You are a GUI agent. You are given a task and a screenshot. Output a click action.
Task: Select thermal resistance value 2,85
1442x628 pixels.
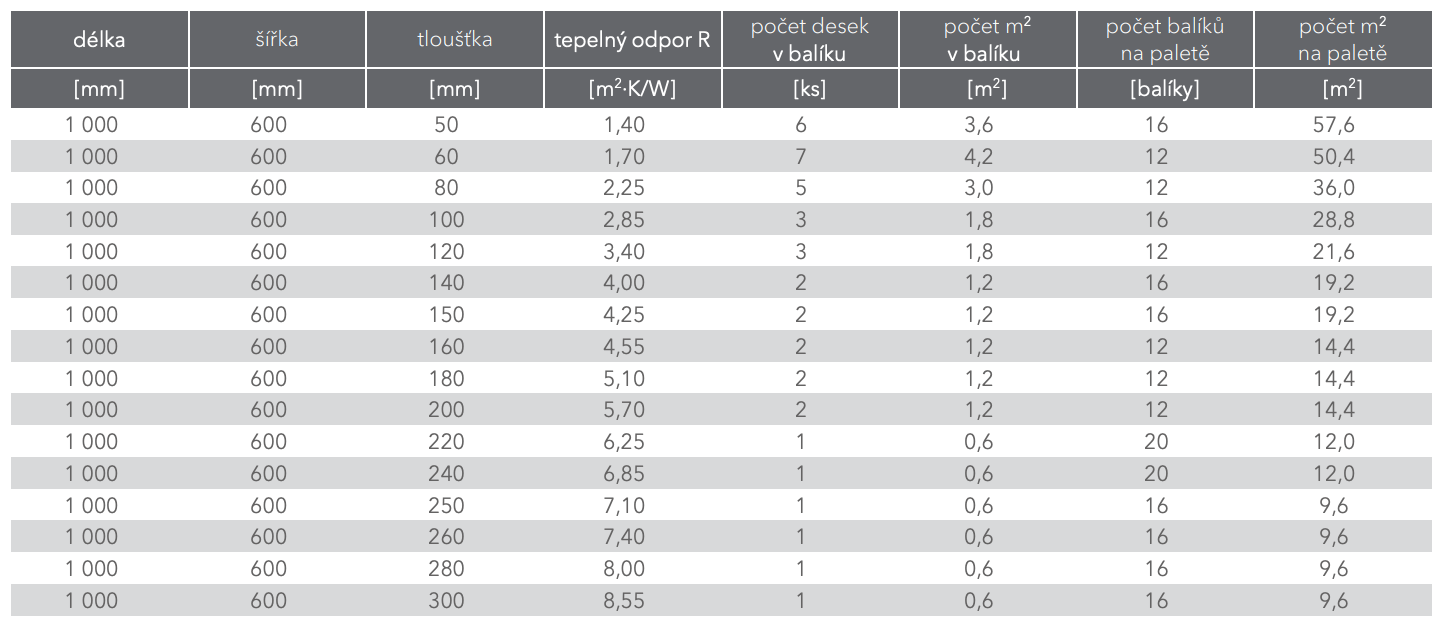point(625,220)
